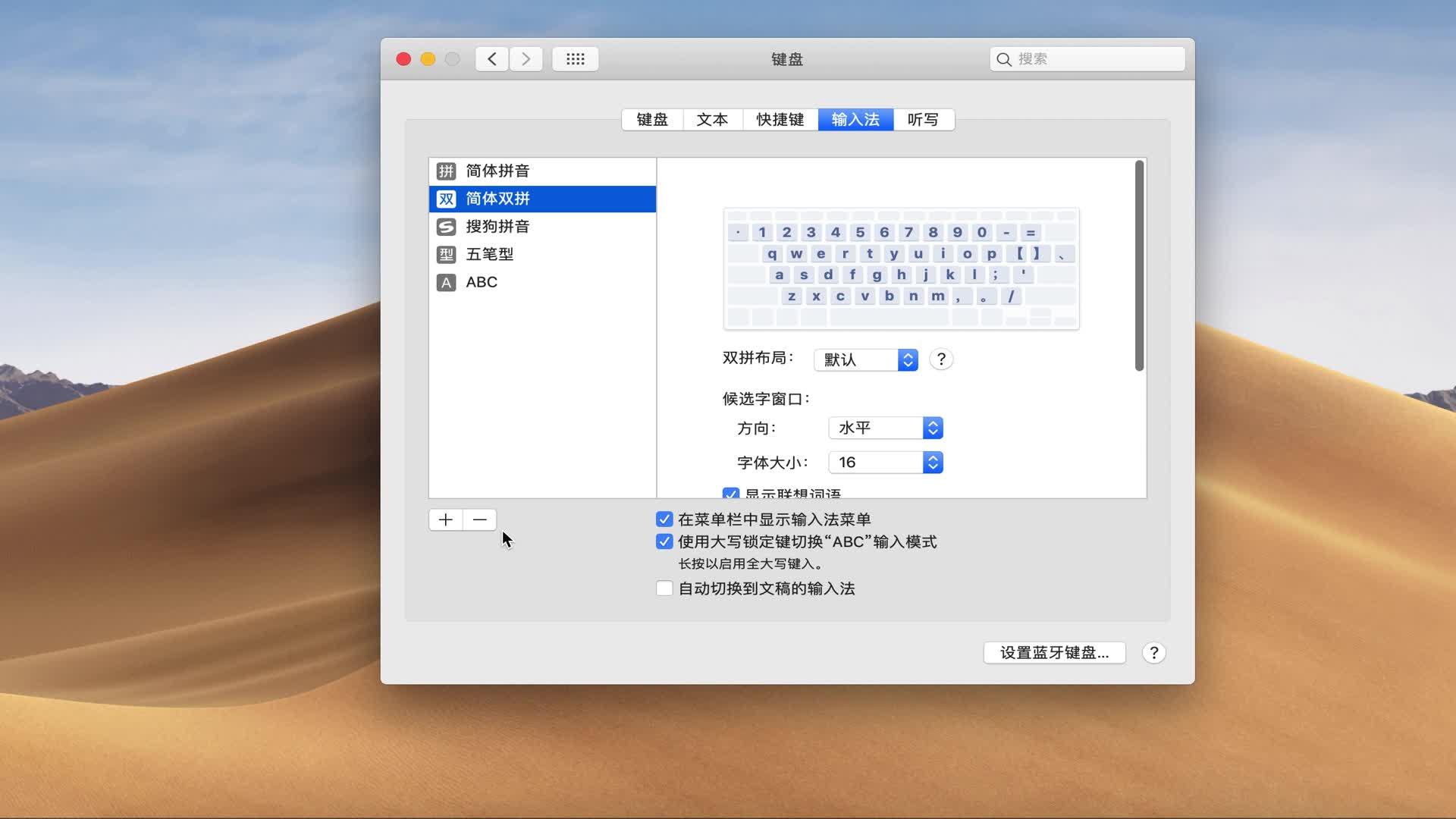Image resolution: width=1456 pixels, height=819 pixels.
Task: Select 搜狗拼音 in the input source list
Action: tap(542, 227)
